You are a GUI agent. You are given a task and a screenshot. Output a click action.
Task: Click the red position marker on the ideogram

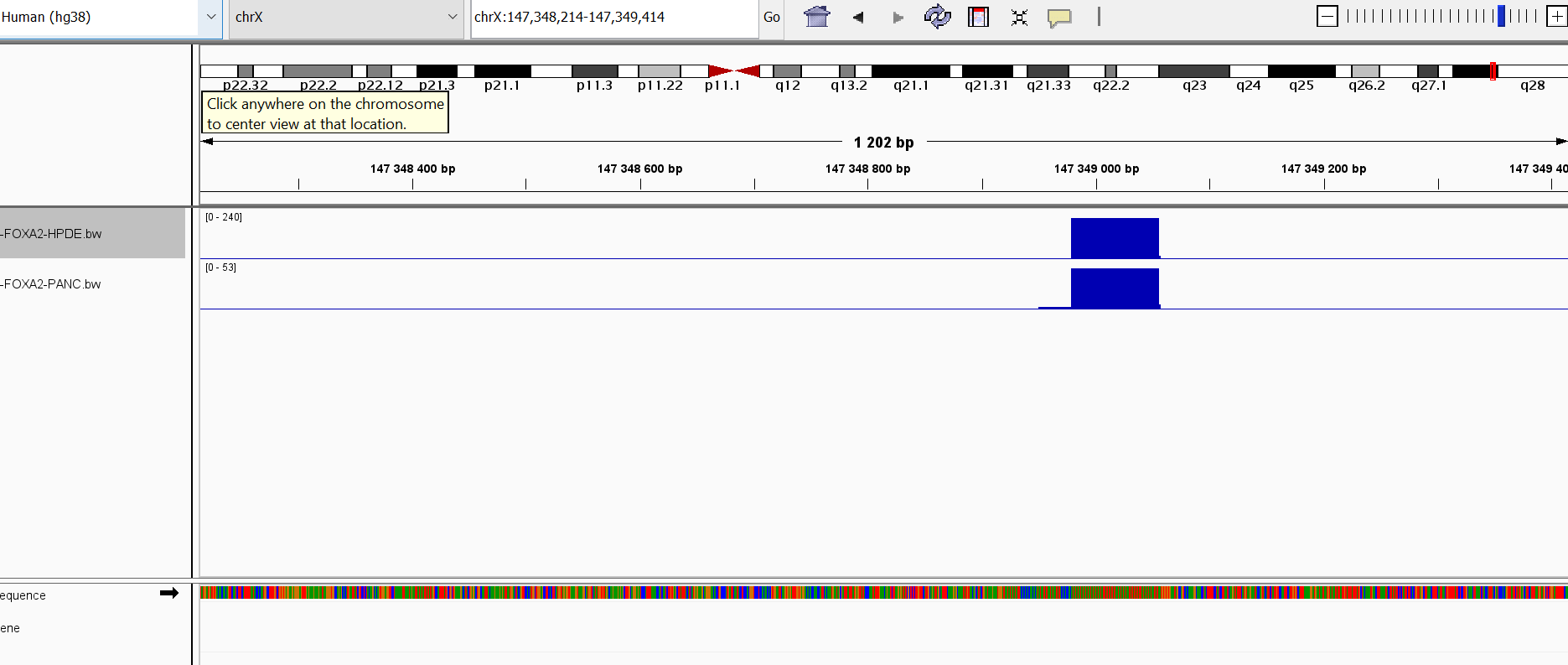pos(1493,71)
